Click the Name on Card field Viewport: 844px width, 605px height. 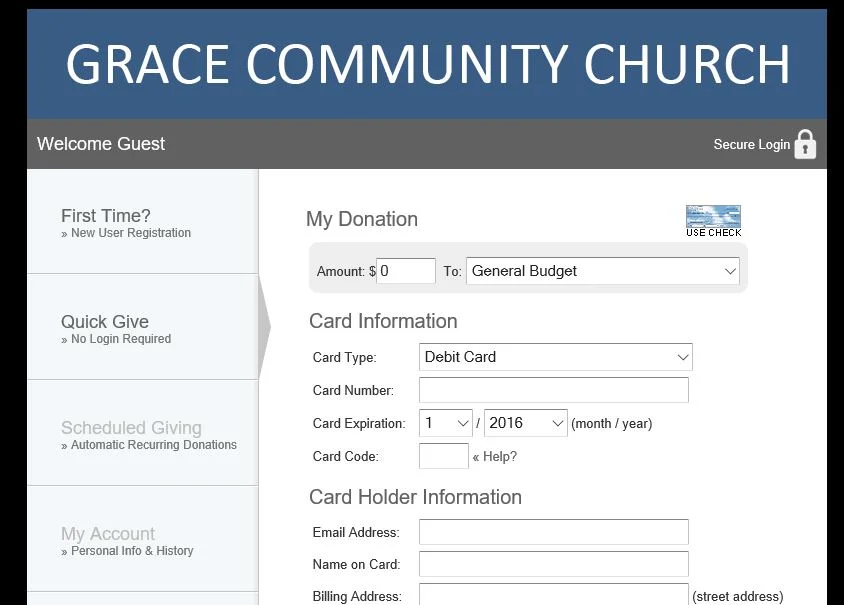554,564
